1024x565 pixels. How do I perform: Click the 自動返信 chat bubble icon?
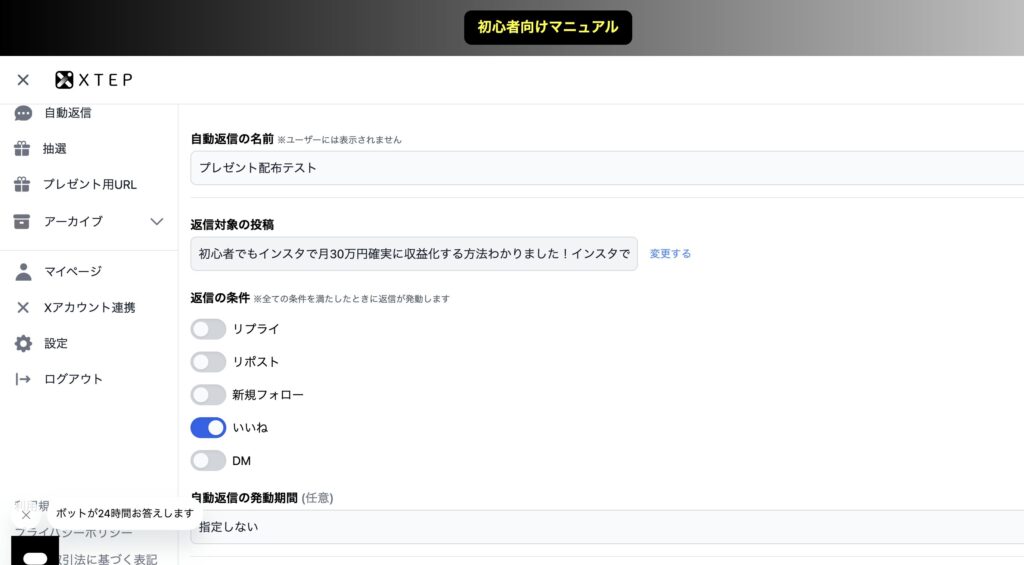click(23, 113)
